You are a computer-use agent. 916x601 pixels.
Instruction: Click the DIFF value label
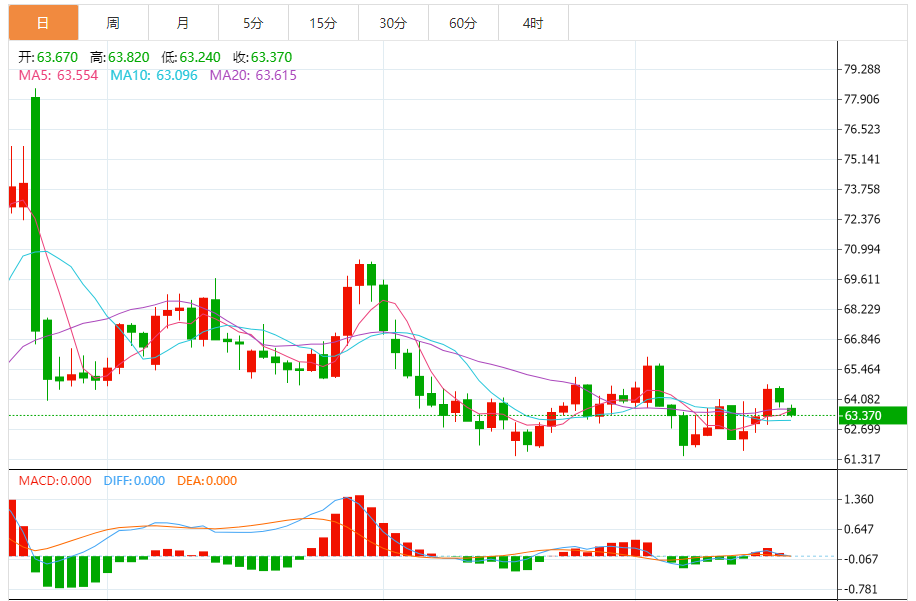click(x=134, y=481)
